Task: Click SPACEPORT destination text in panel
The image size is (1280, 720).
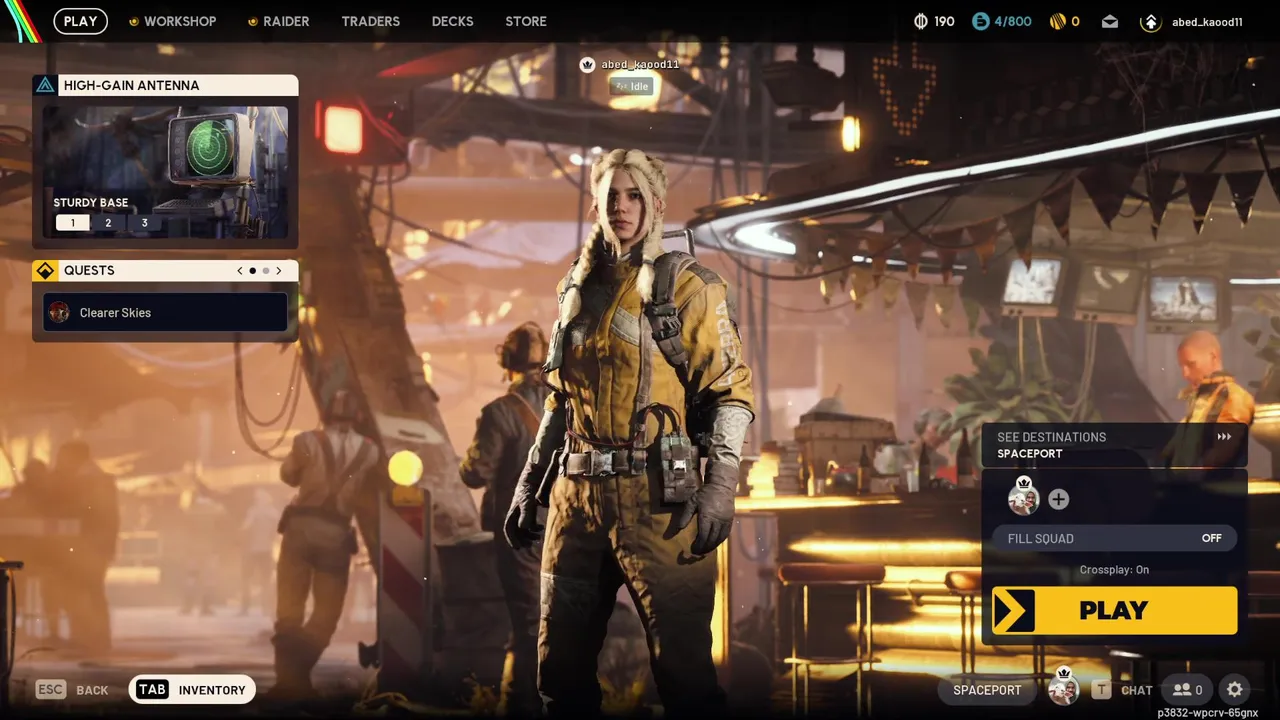Action: (1029, 454)
